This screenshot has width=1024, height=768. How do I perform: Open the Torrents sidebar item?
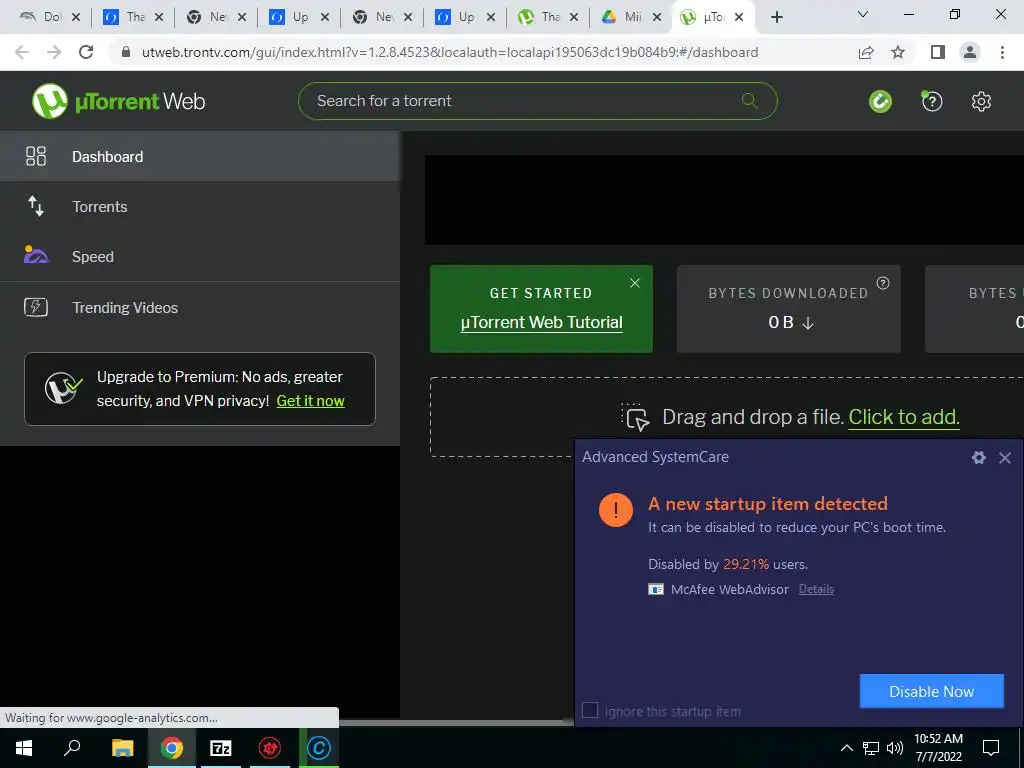pyautogui.click(x=200, y=206)
